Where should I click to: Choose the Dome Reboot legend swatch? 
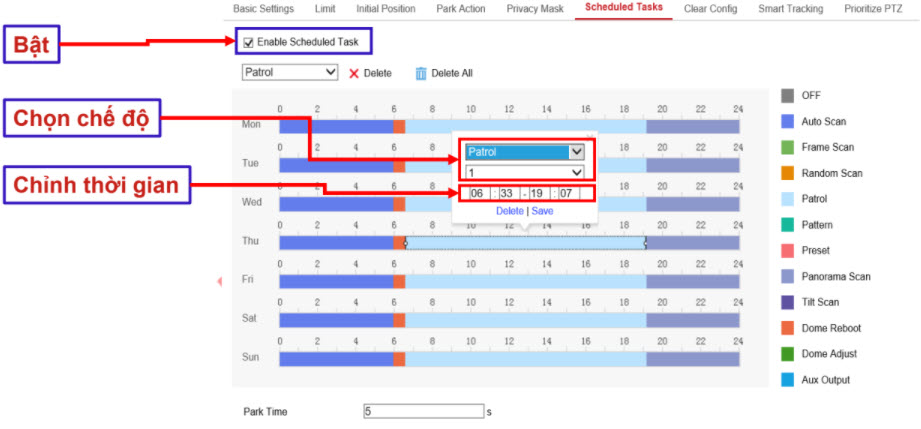point(788,328)
